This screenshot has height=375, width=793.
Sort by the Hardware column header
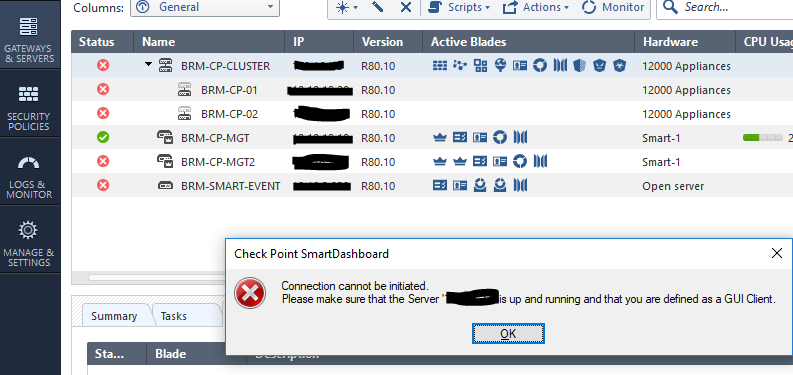click(x=685, y=42)
